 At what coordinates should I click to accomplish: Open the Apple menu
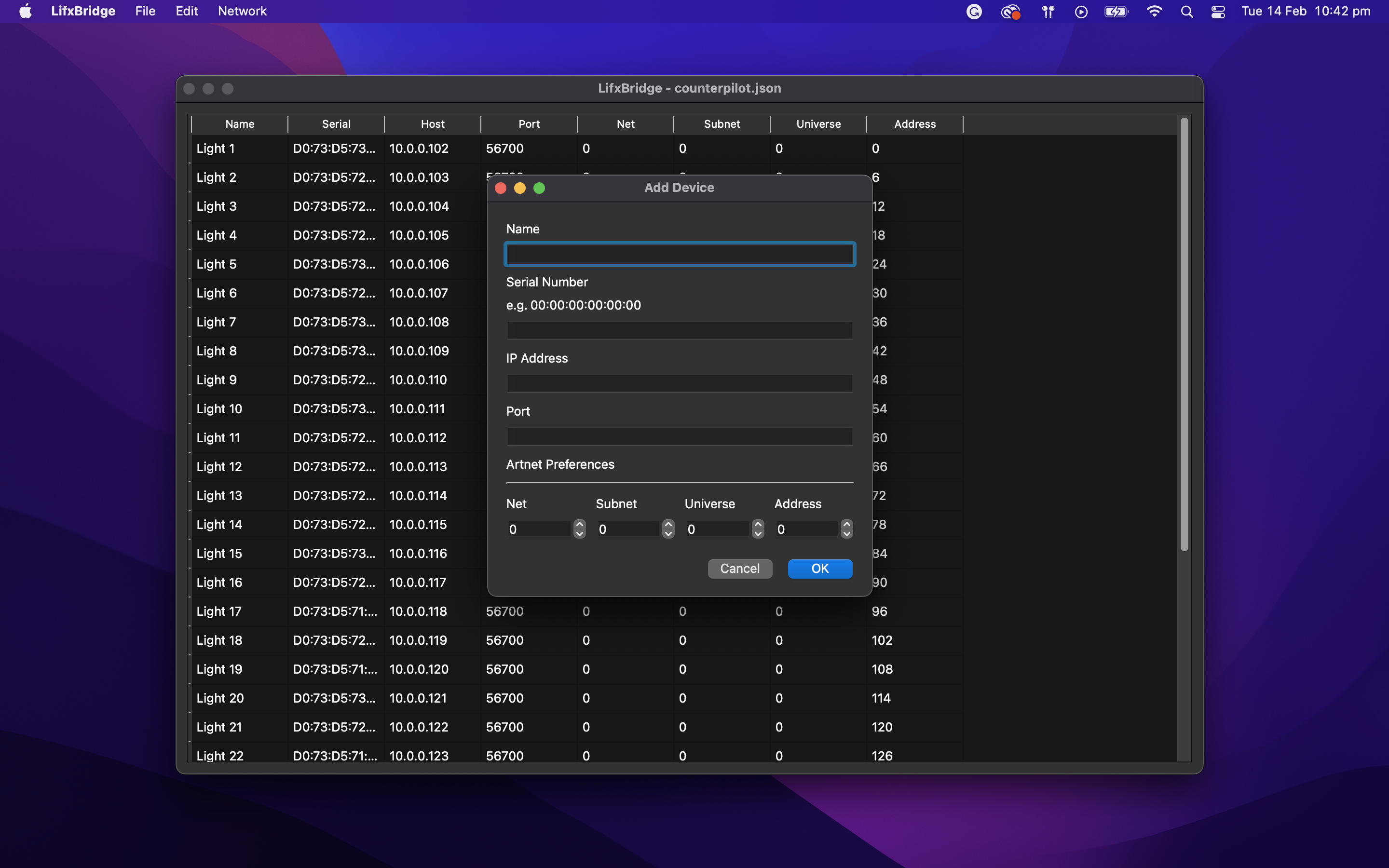[25, 11]
